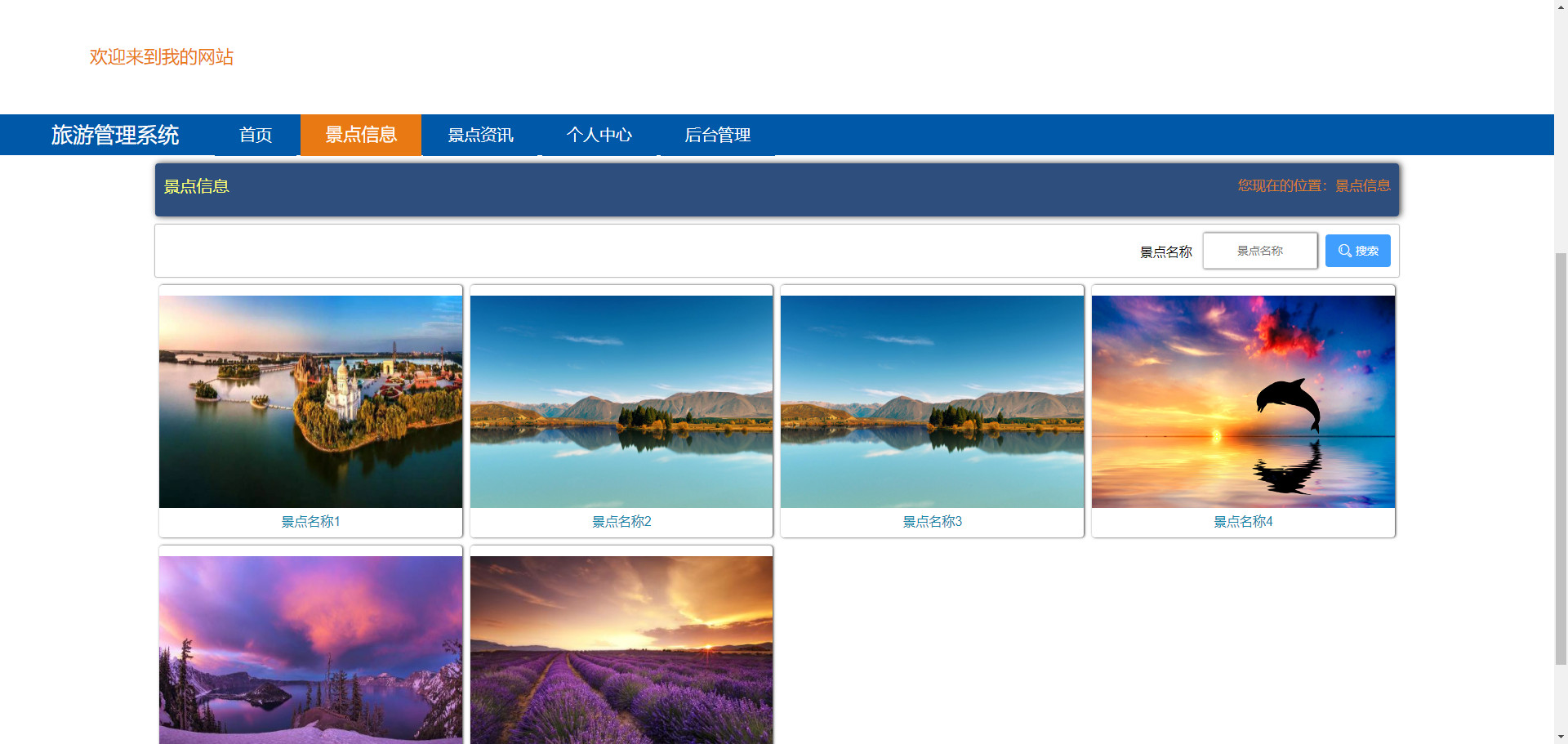The height and width of the screenshot is (744, 1568).
Task: Open the purple mountain lake thumbnail
Action: click(310, 650)
